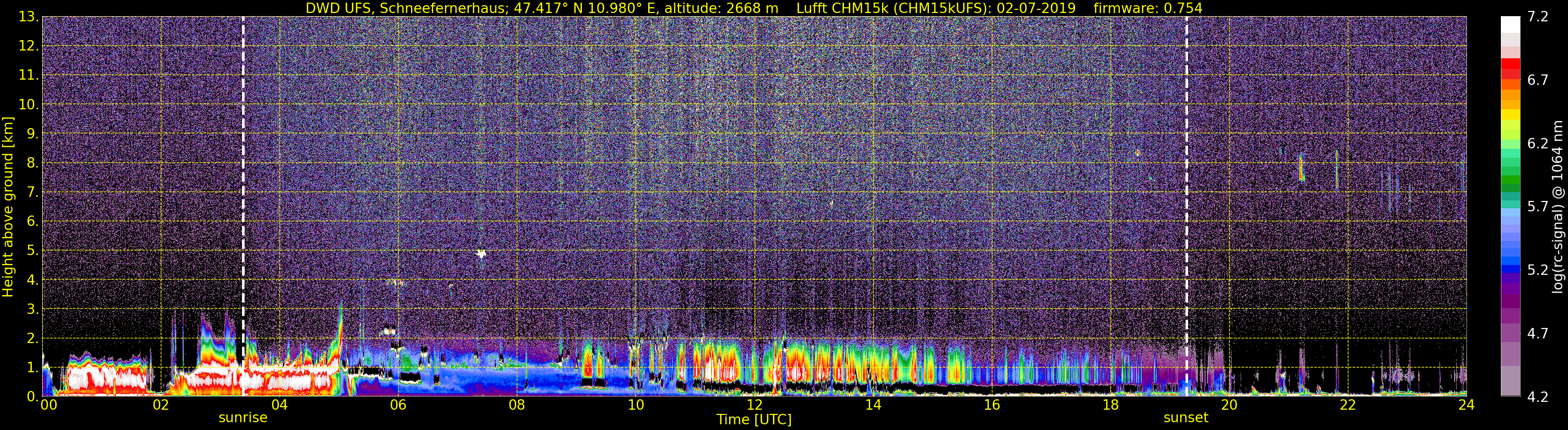Viewport: 1568px width, 430px height.
Task: Click the time tick label '24'
Action: (x=1467, y=405)
